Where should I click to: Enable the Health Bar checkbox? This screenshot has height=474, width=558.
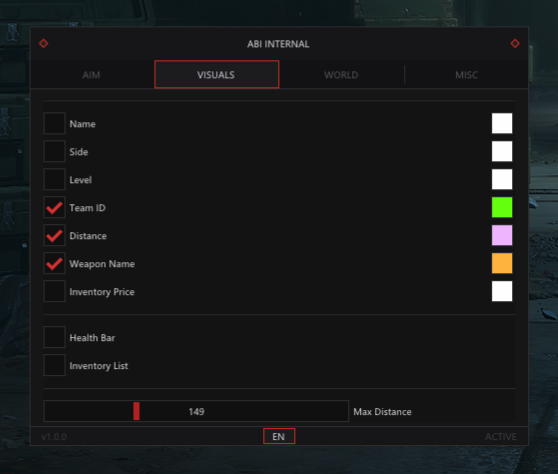54,337
